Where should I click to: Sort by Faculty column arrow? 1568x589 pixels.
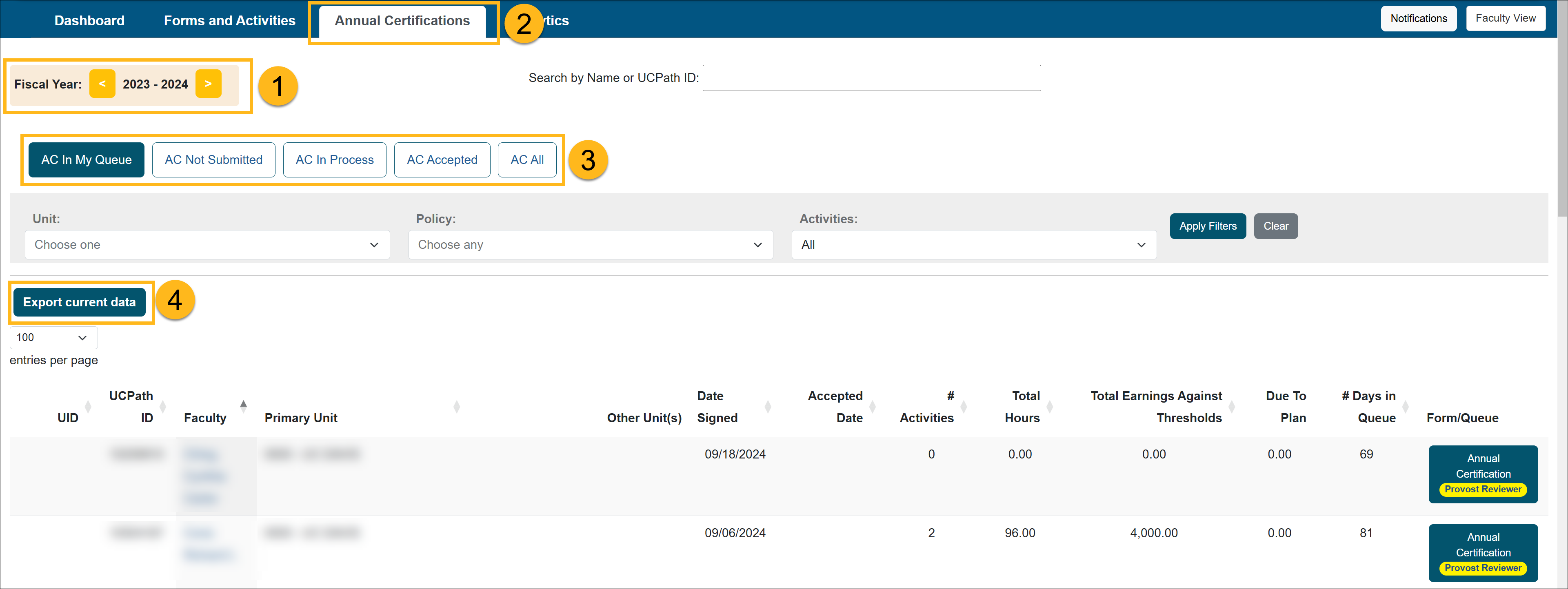point(244,406)
